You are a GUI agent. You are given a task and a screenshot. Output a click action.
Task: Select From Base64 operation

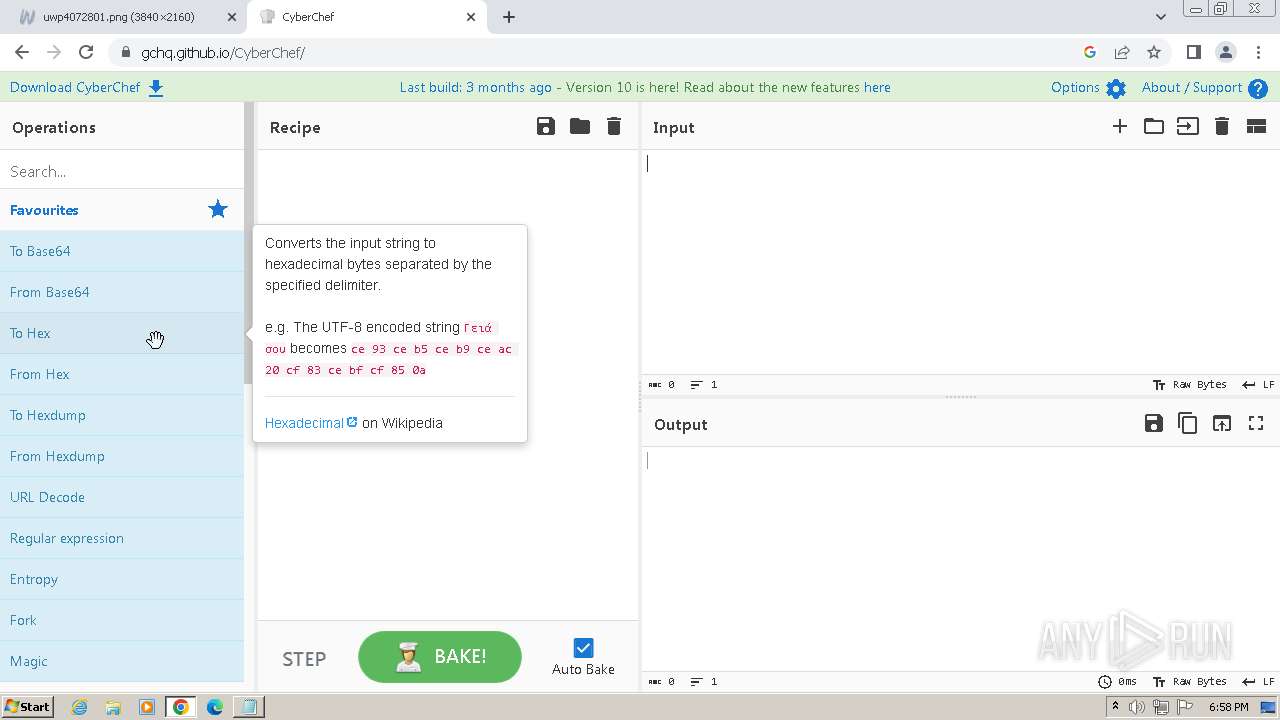[x=122, y=292]
